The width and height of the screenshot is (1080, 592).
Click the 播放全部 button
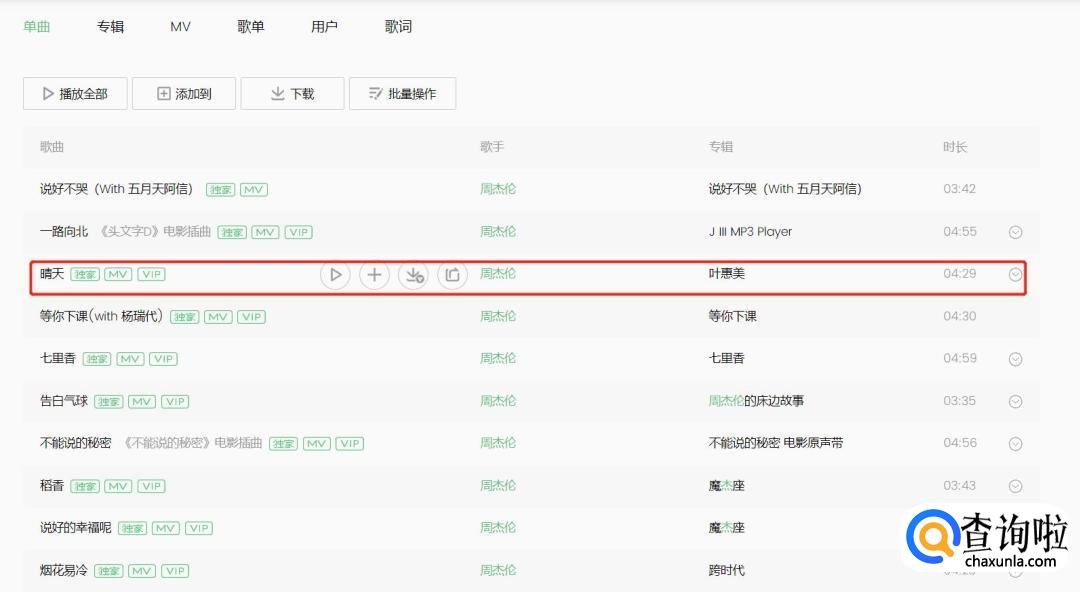[x=75, y=94]
